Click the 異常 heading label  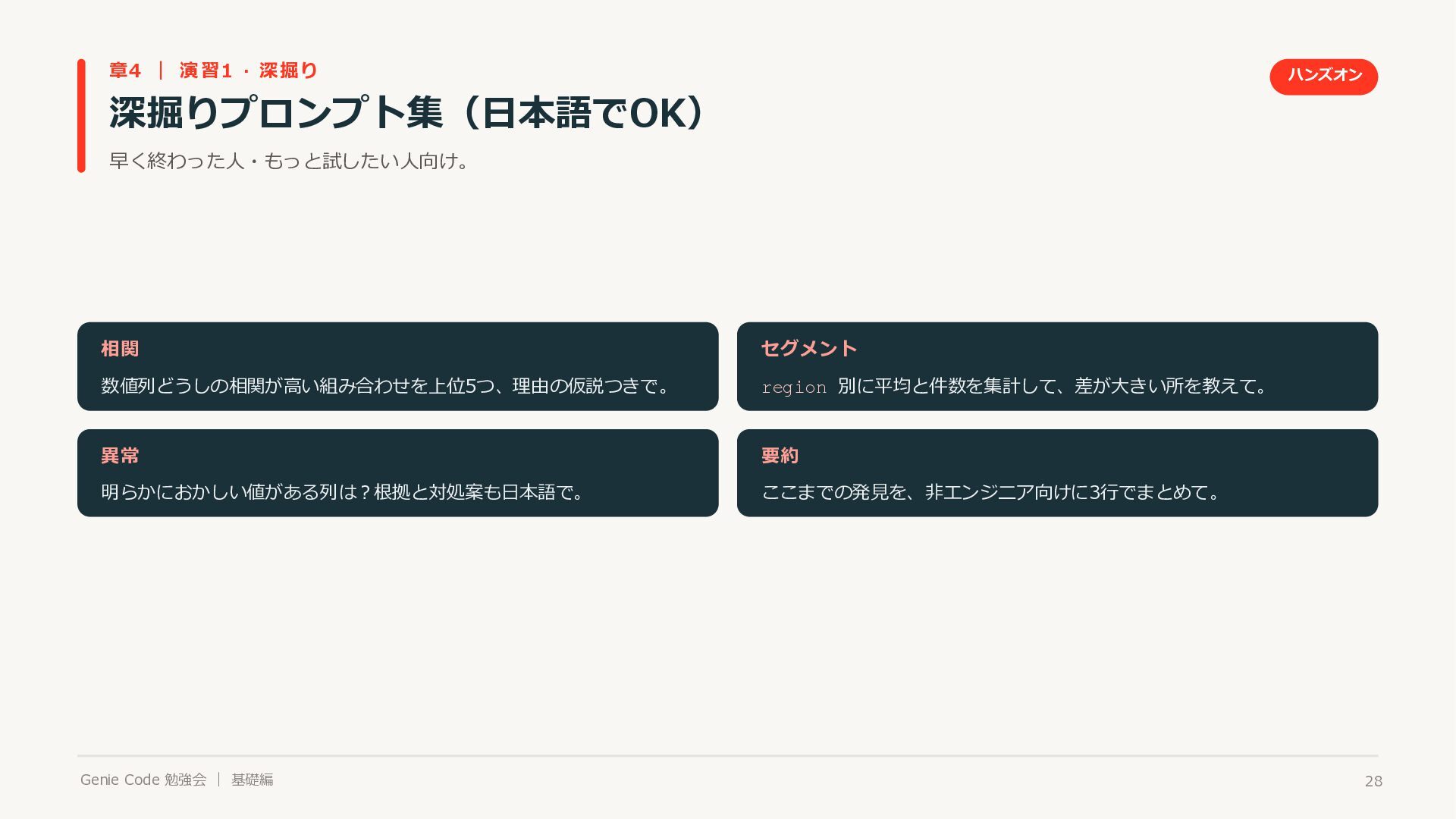pyautogui.click(x=120, y=455)
